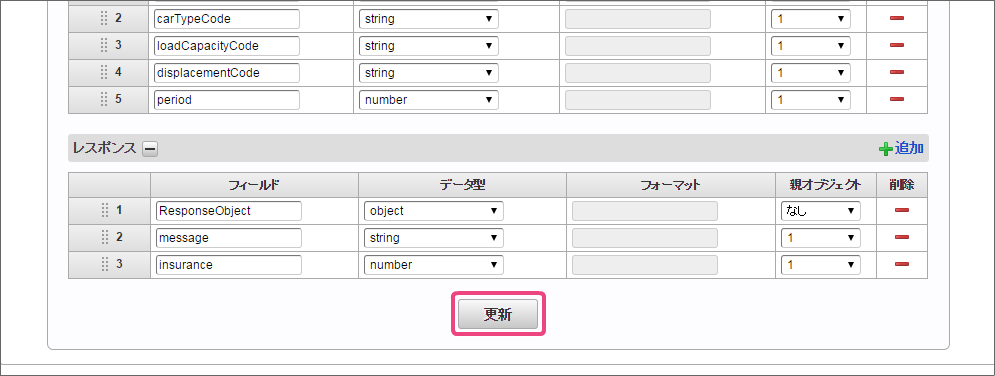Select the parent object dropdown for message
Screen dimensions: 995x376
click(x=820, y=238)
